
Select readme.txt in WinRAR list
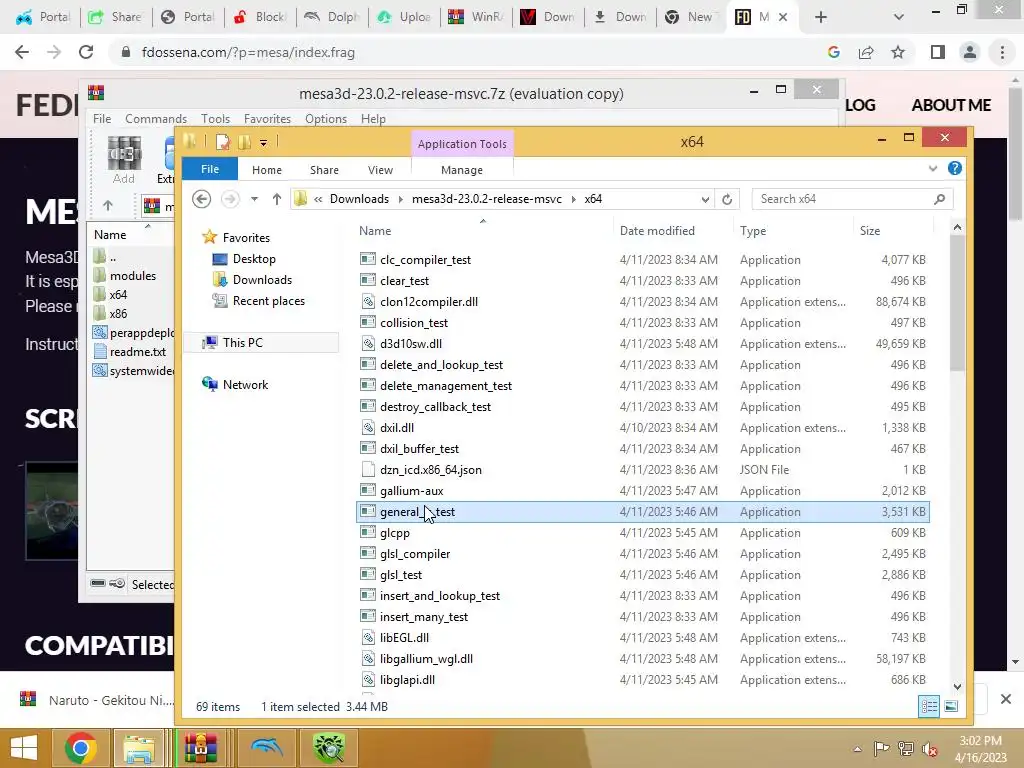click(137, 351)
